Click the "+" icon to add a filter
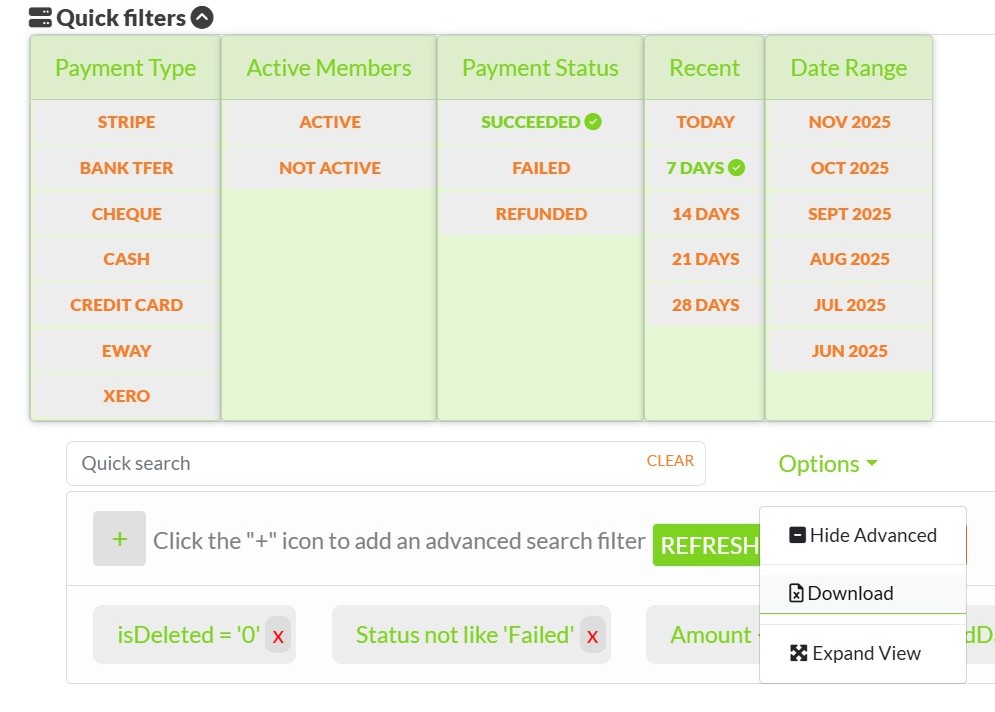Viewport: 995px width, 712px height. (x=119, y=538)
